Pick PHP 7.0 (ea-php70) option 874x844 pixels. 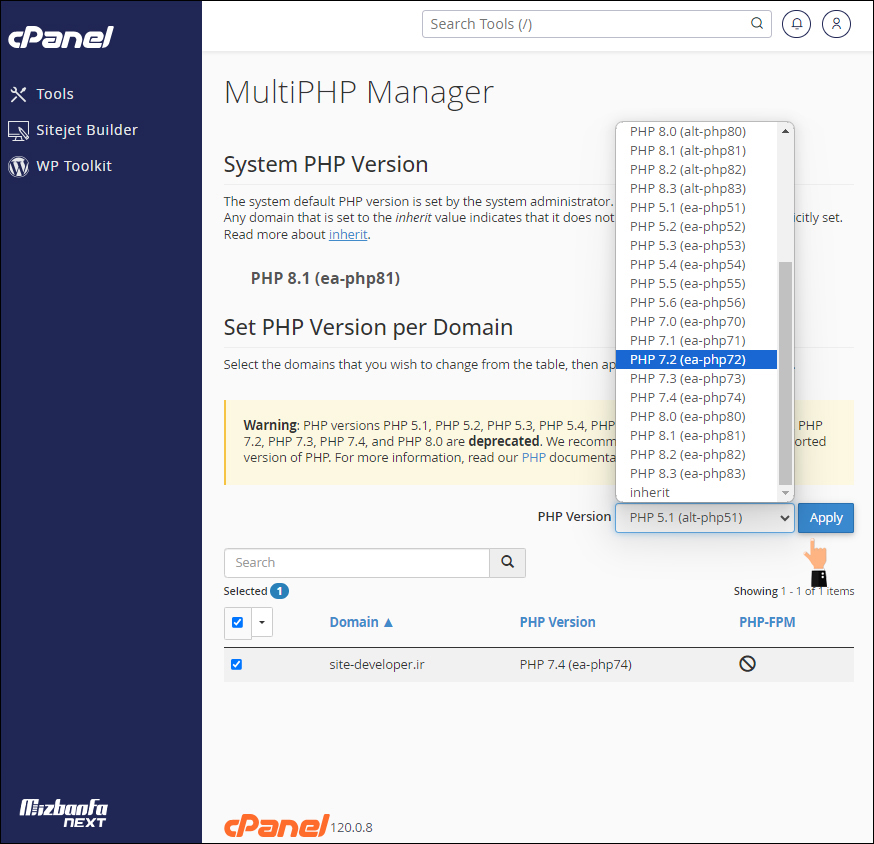pyautogui.click(x=696, y=321)
